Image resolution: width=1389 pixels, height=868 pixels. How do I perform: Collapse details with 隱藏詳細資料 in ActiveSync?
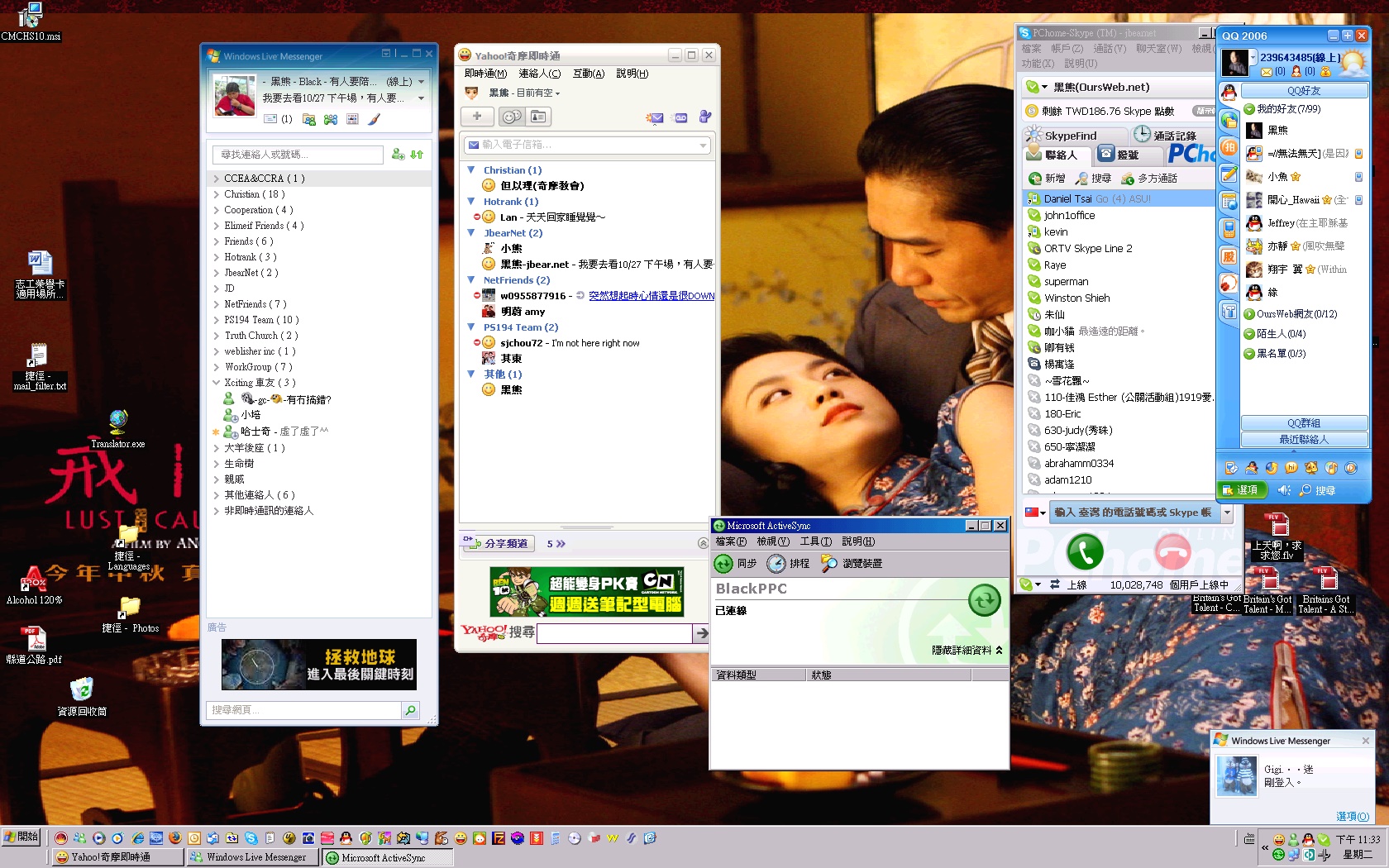967,651
